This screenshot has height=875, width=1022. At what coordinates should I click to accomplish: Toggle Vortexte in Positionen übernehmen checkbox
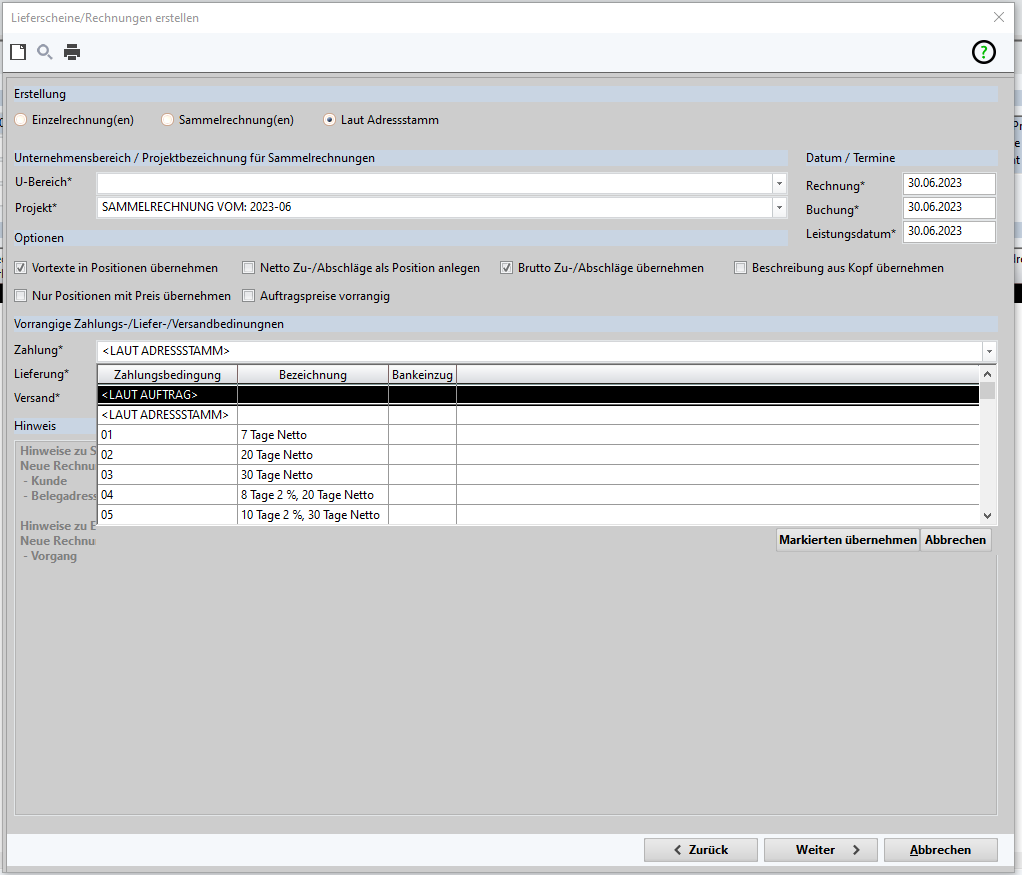21,268
